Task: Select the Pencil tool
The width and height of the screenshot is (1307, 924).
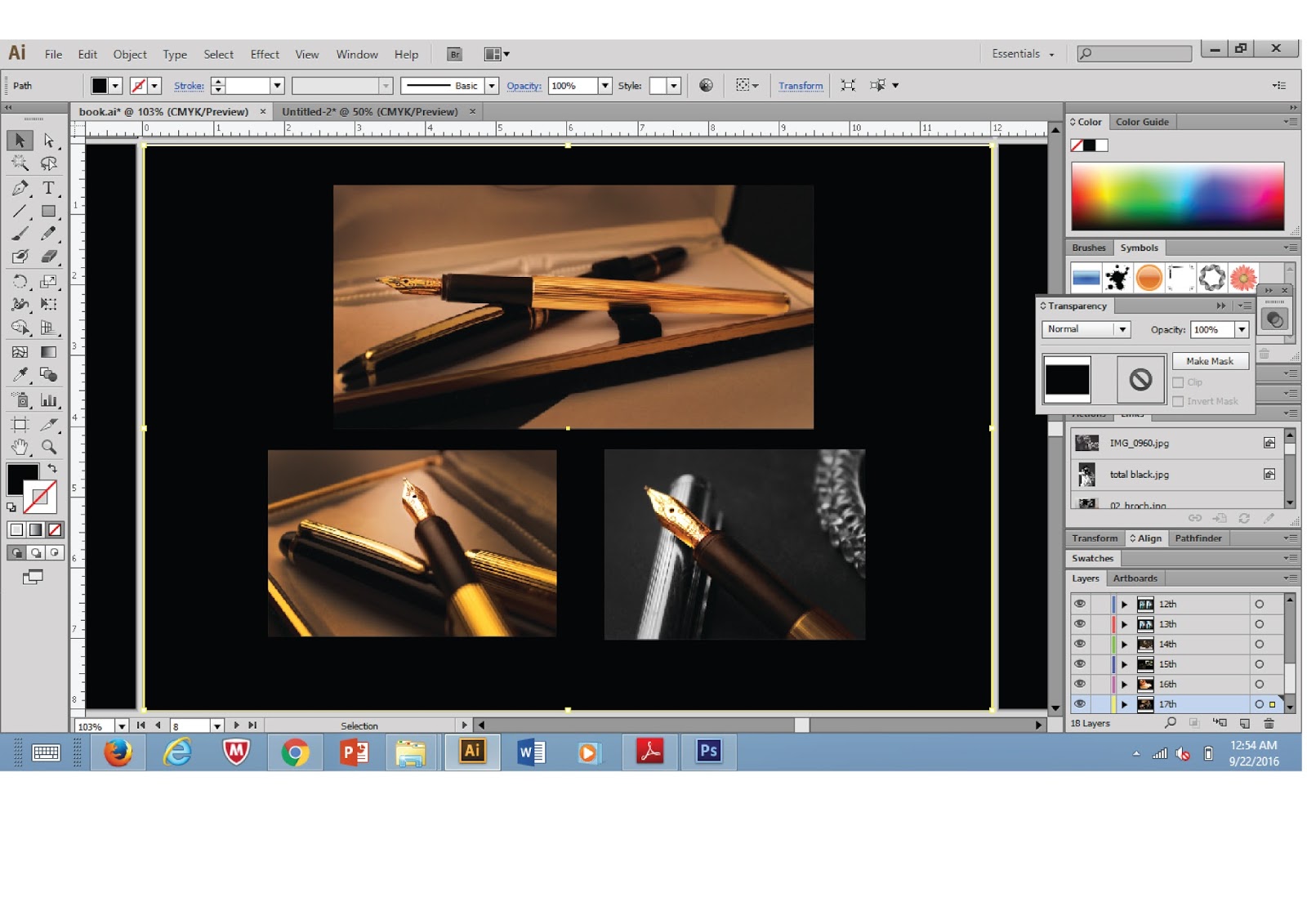Action: [49, 234]
